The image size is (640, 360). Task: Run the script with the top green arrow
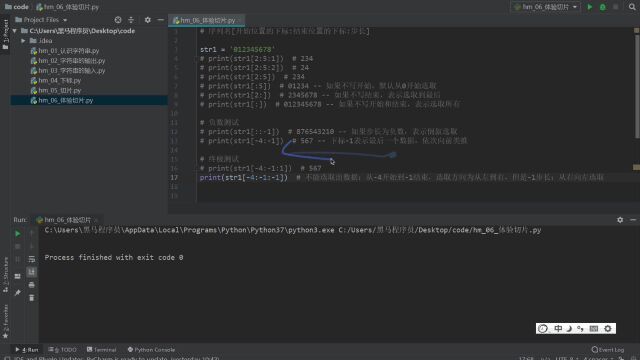pos(589,7)
